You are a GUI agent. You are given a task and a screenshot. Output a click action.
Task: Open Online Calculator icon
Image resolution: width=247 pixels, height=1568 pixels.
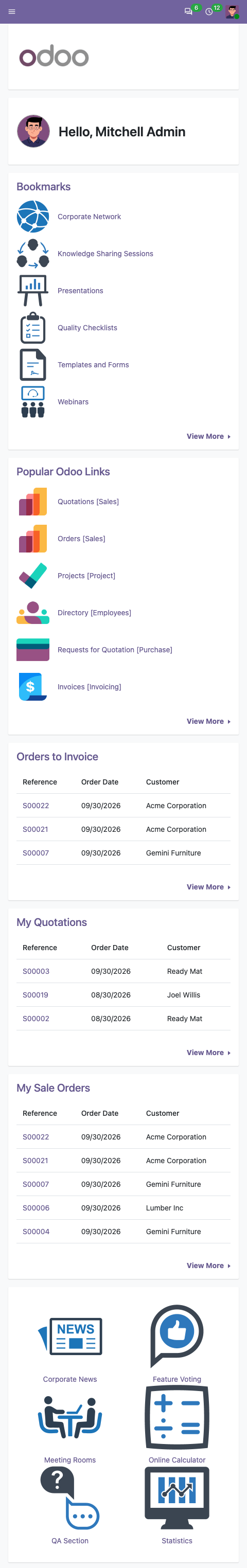point(177,1418)
